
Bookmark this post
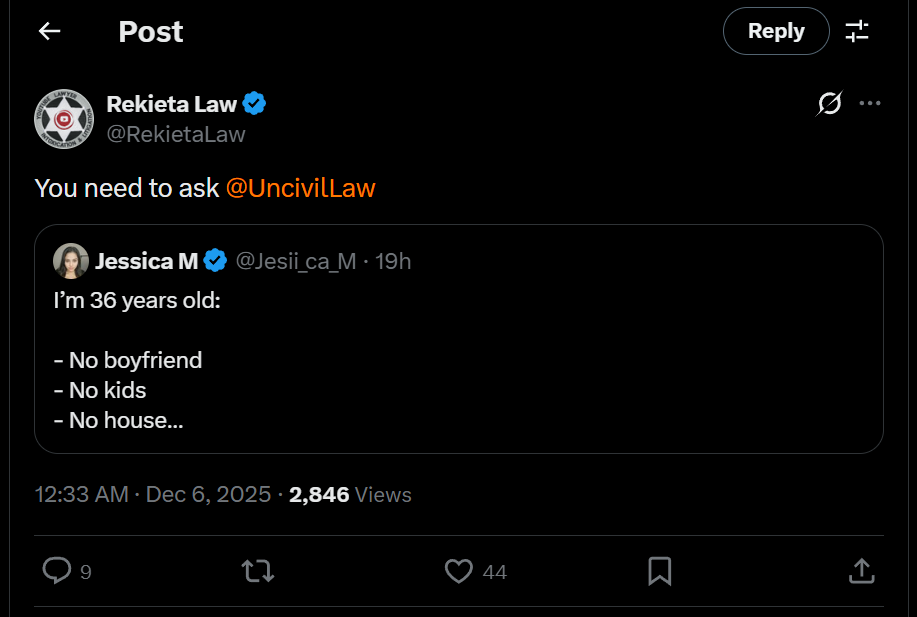point(660,571)
